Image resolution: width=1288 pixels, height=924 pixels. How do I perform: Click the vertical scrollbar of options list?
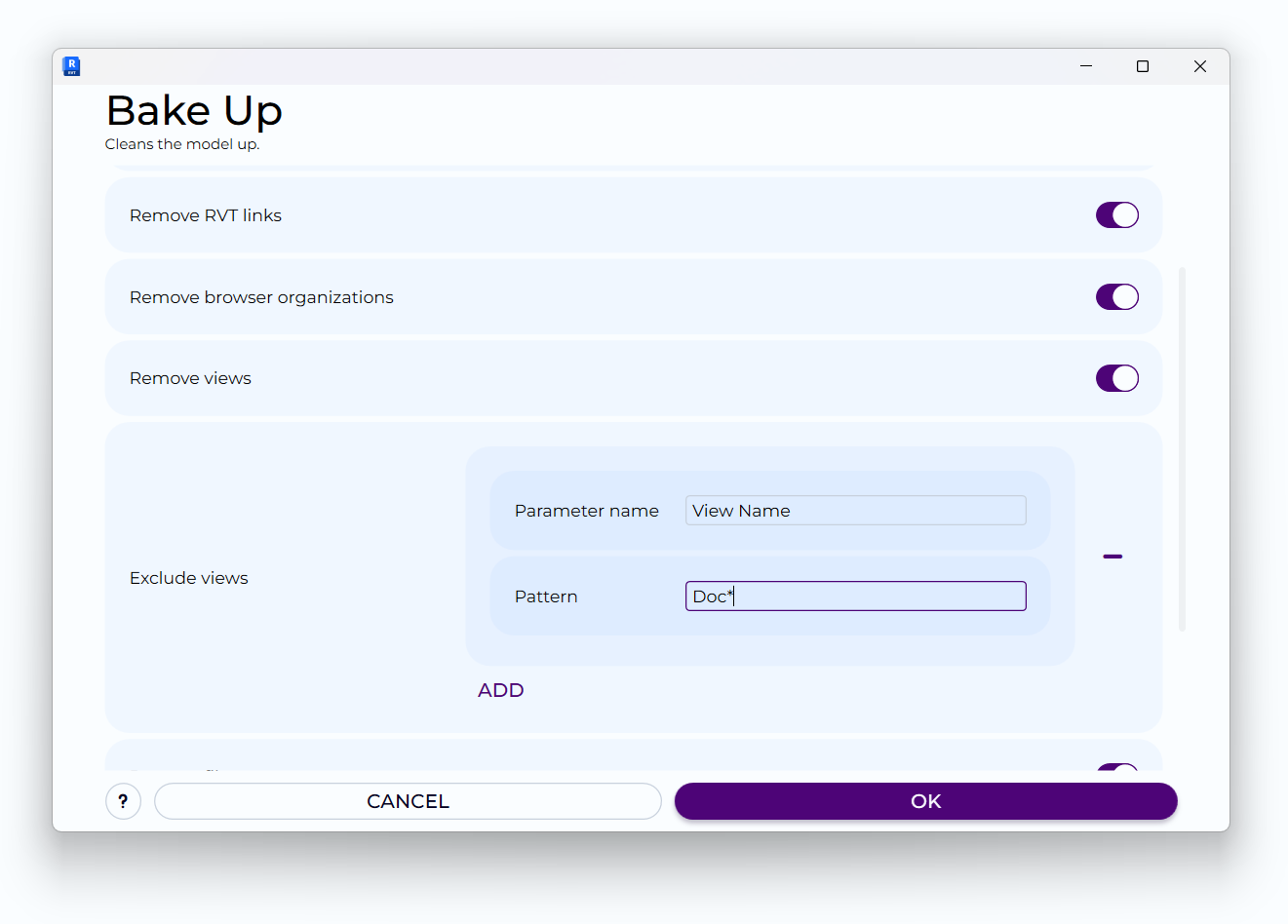[x=1182, y=448]
